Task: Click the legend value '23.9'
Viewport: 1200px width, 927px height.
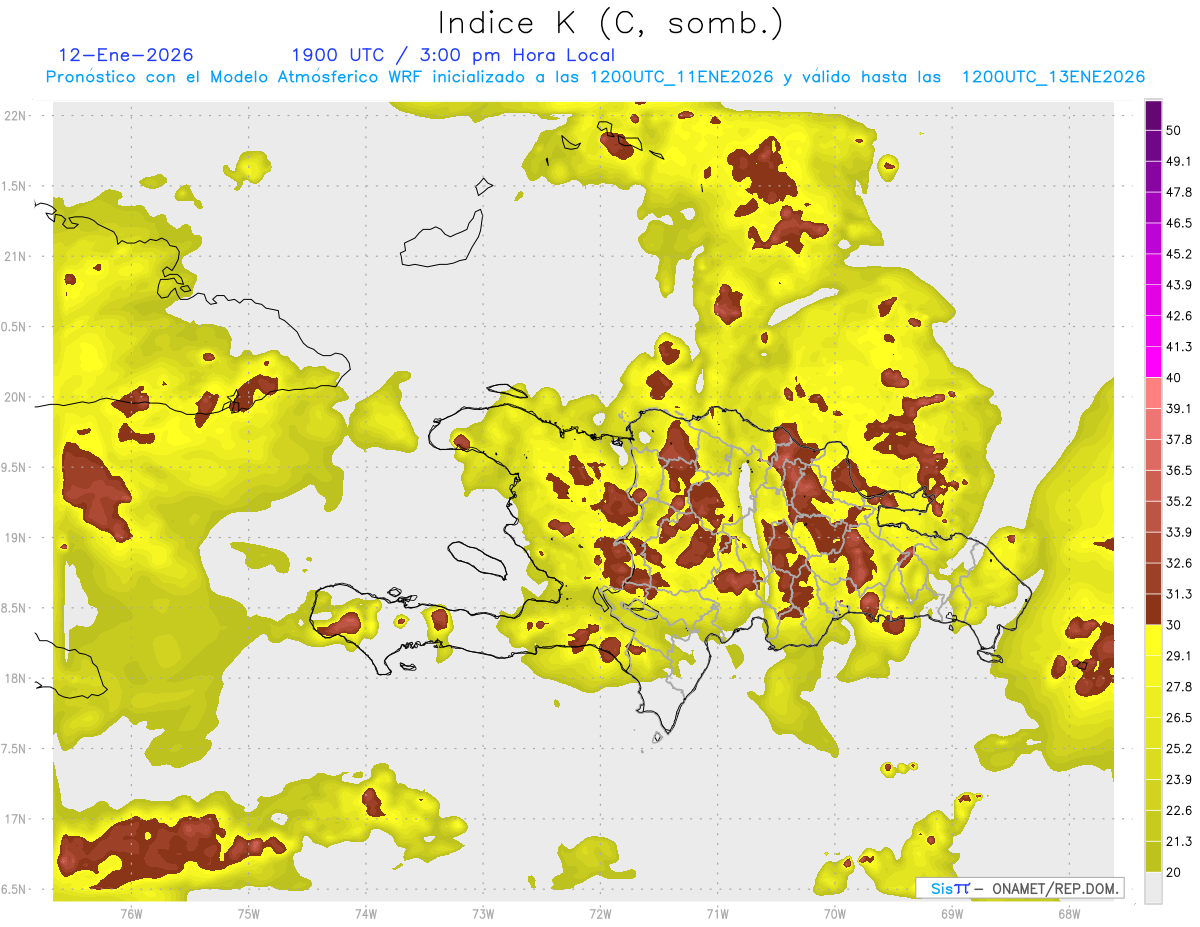Action: point(1179,780)
